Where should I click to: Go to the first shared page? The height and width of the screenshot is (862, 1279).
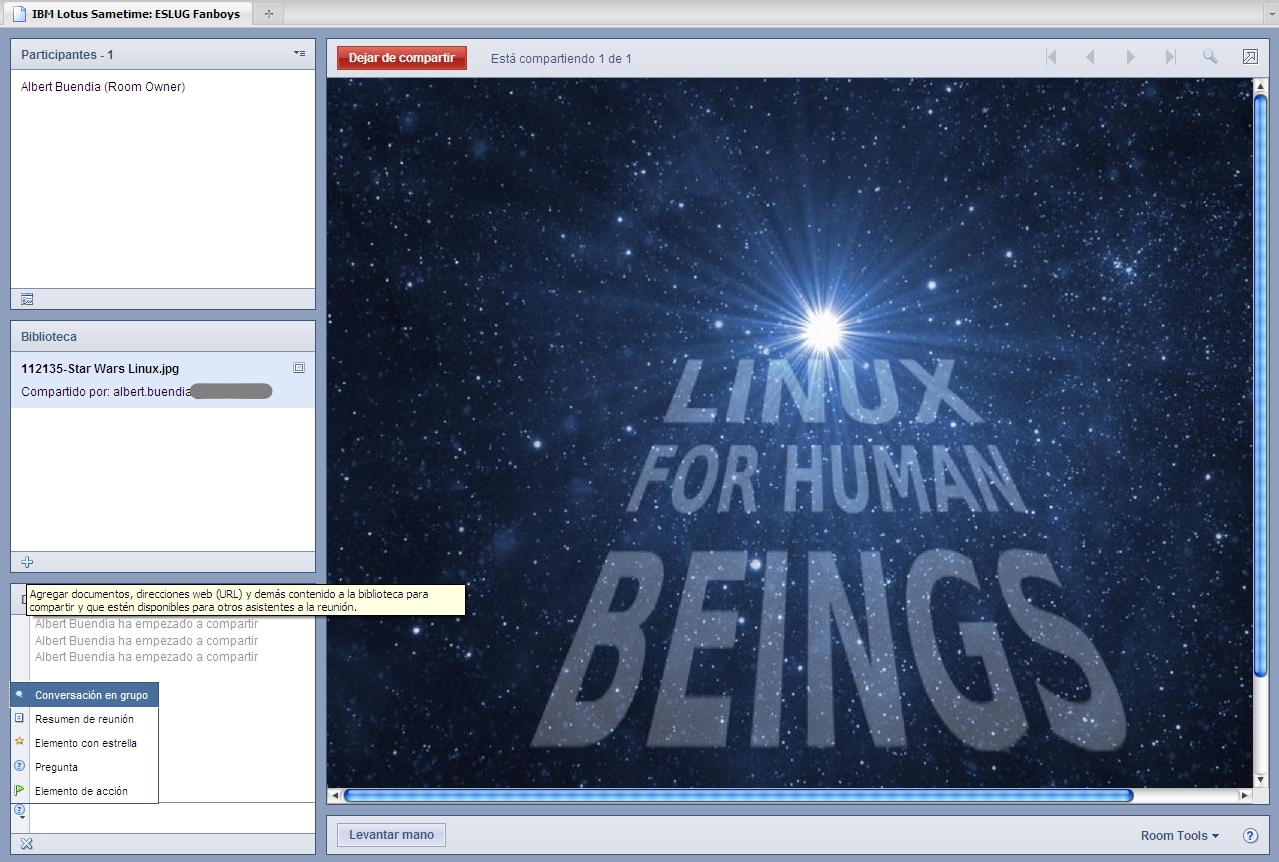[1051, 57]
